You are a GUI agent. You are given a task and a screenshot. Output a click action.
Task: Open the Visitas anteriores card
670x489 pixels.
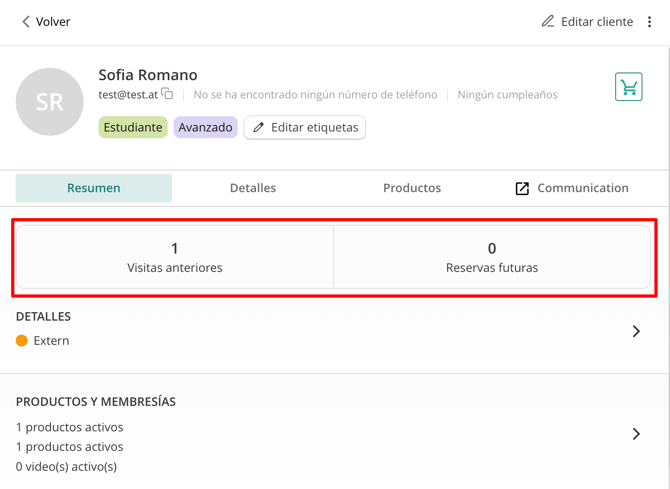(175, 257)
